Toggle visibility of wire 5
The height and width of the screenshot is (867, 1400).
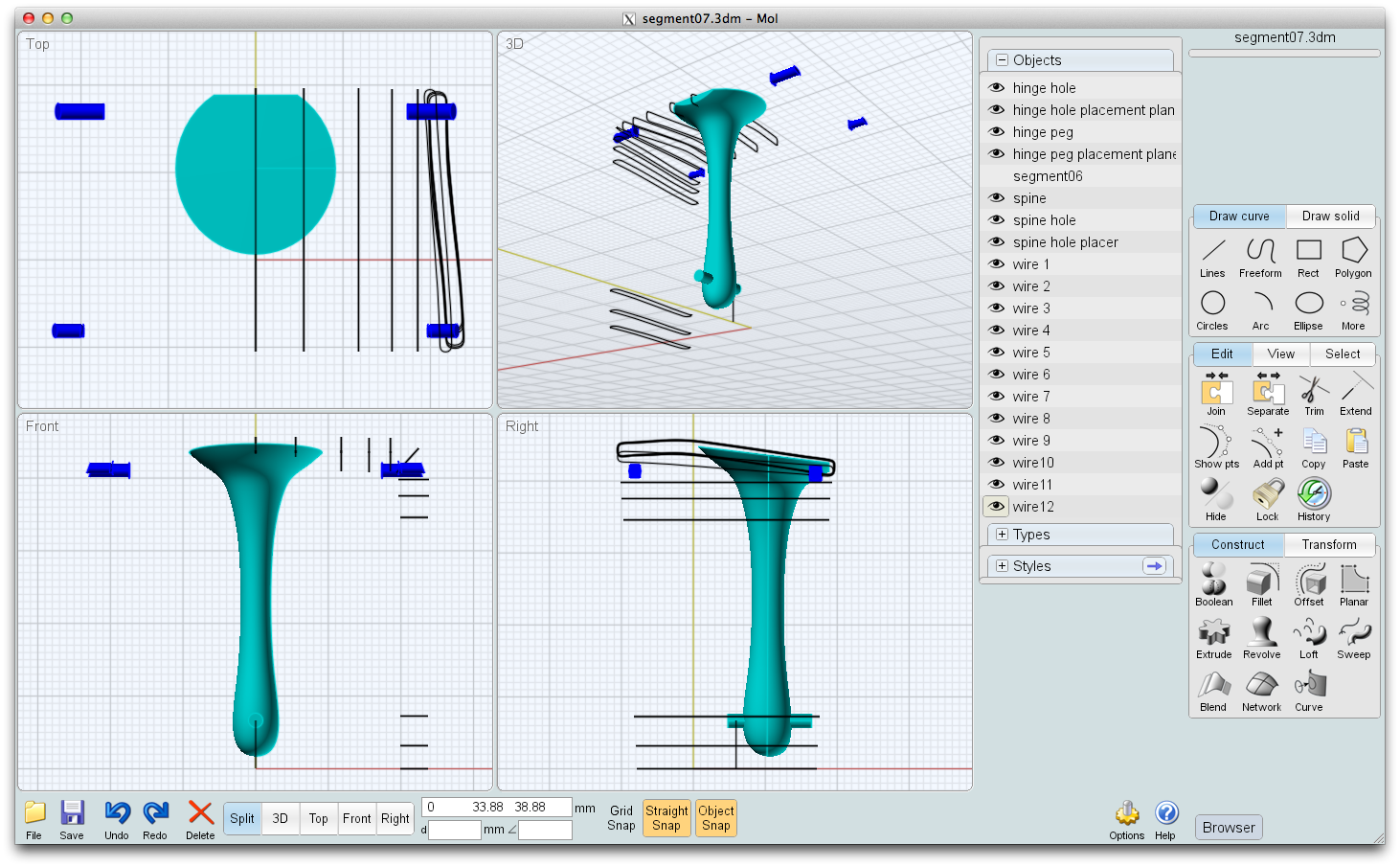click(997, 353)
